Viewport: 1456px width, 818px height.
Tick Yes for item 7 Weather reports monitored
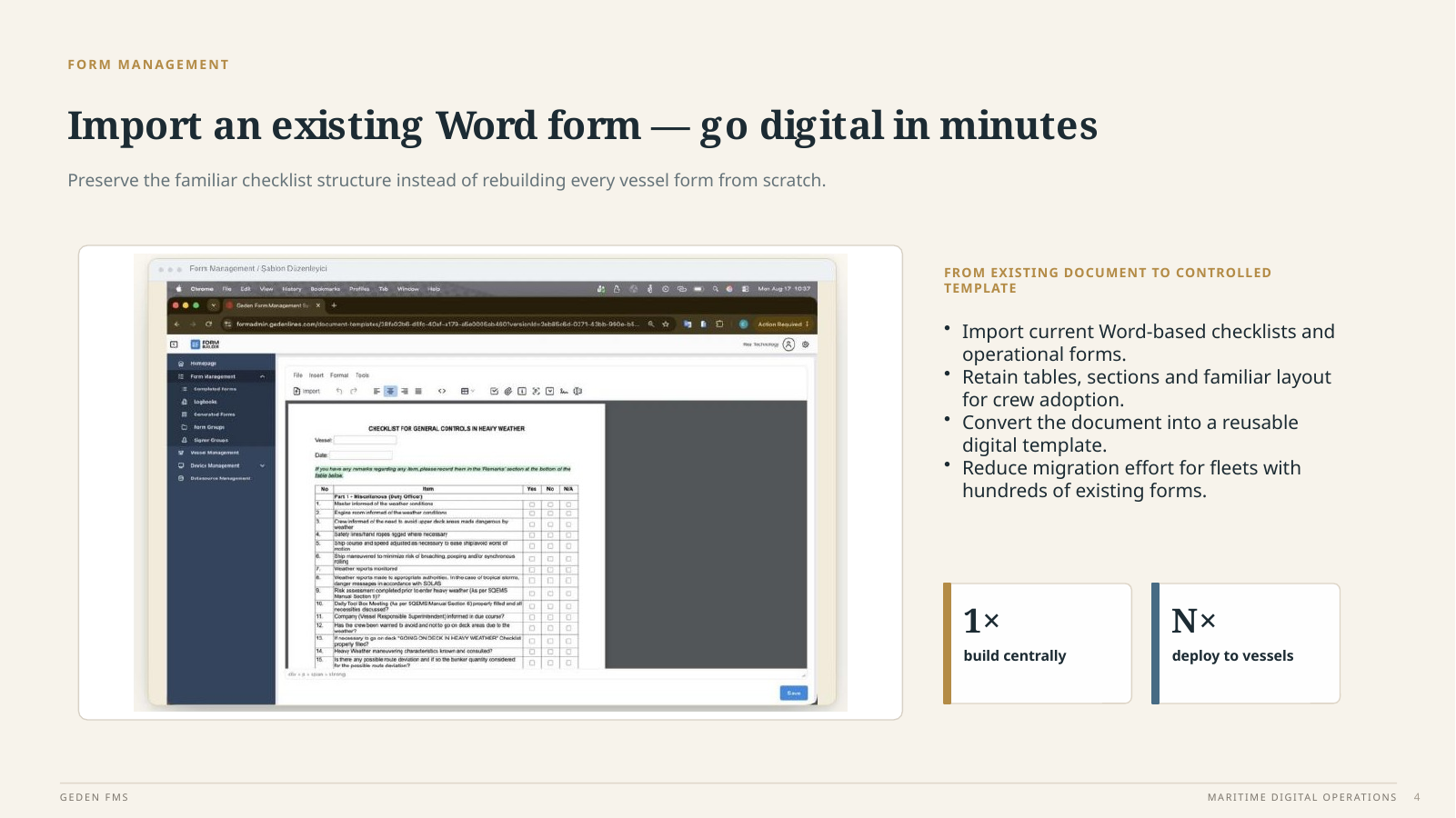532,570
